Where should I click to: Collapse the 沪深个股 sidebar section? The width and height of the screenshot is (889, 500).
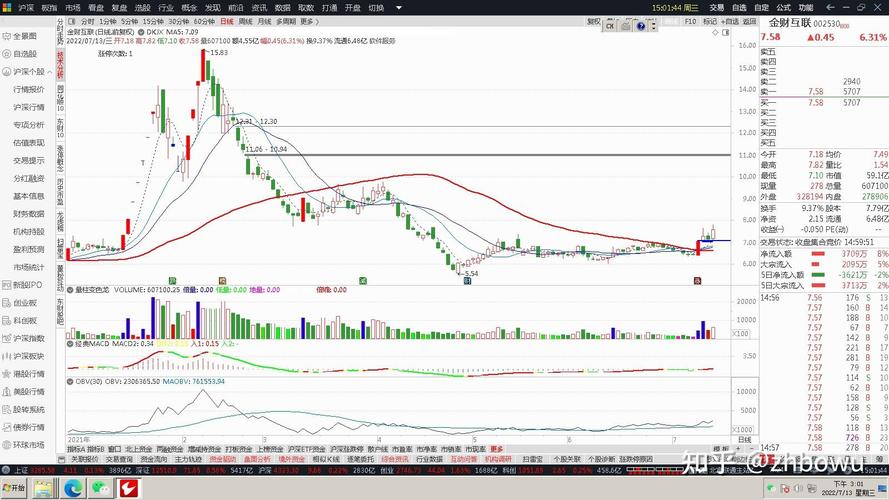47,72
